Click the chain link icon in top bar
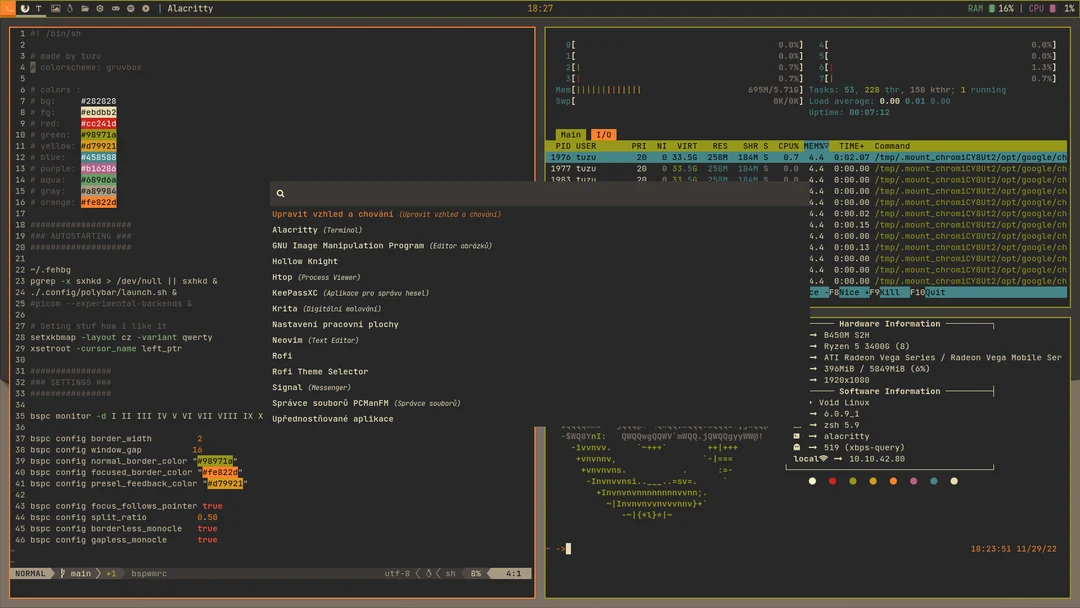Screen dimensions: 1080x608 [116, 8]
